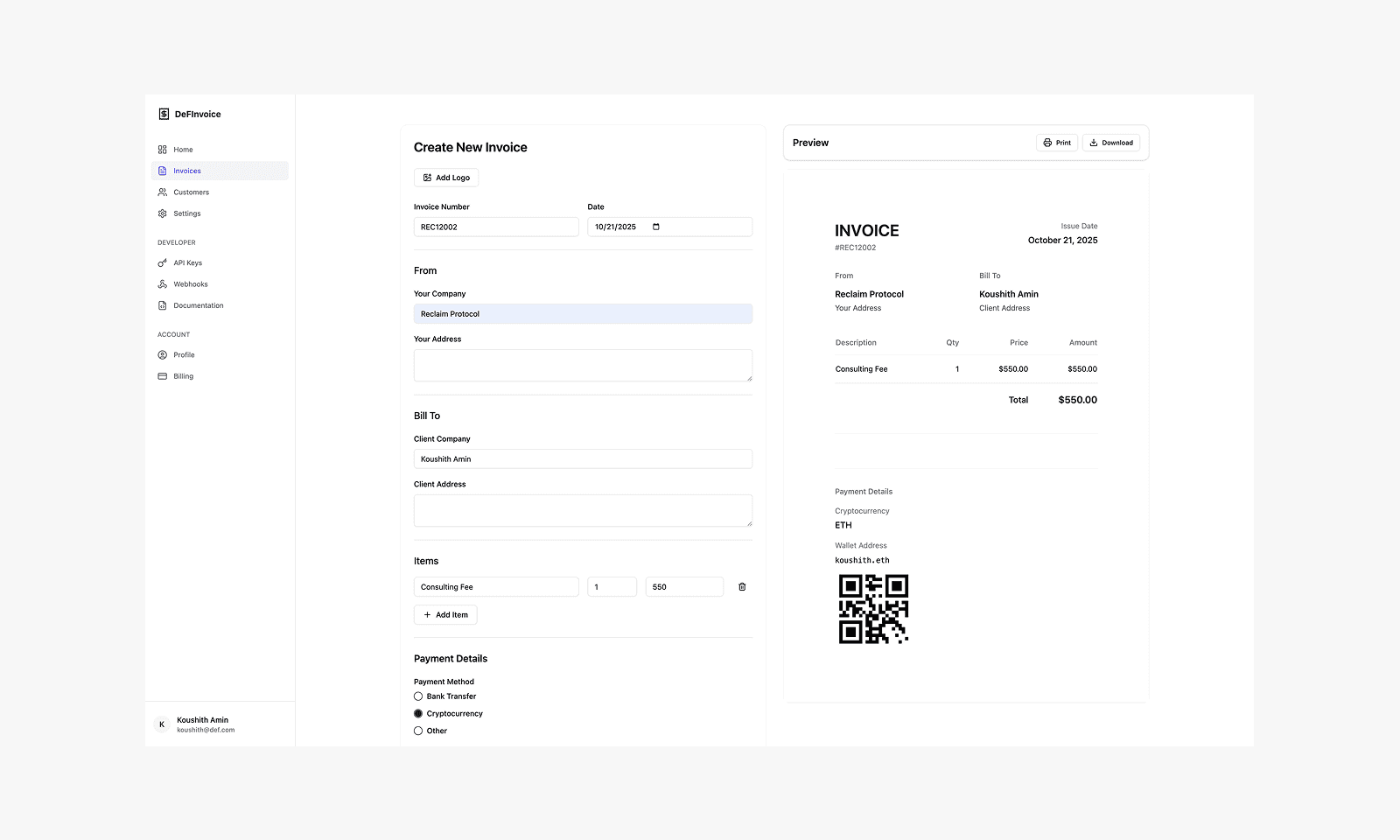Click the trash icon beside Consulting Fee item
The width and height of the screenshot is (1400, 840).
click(x=741, y=586)
